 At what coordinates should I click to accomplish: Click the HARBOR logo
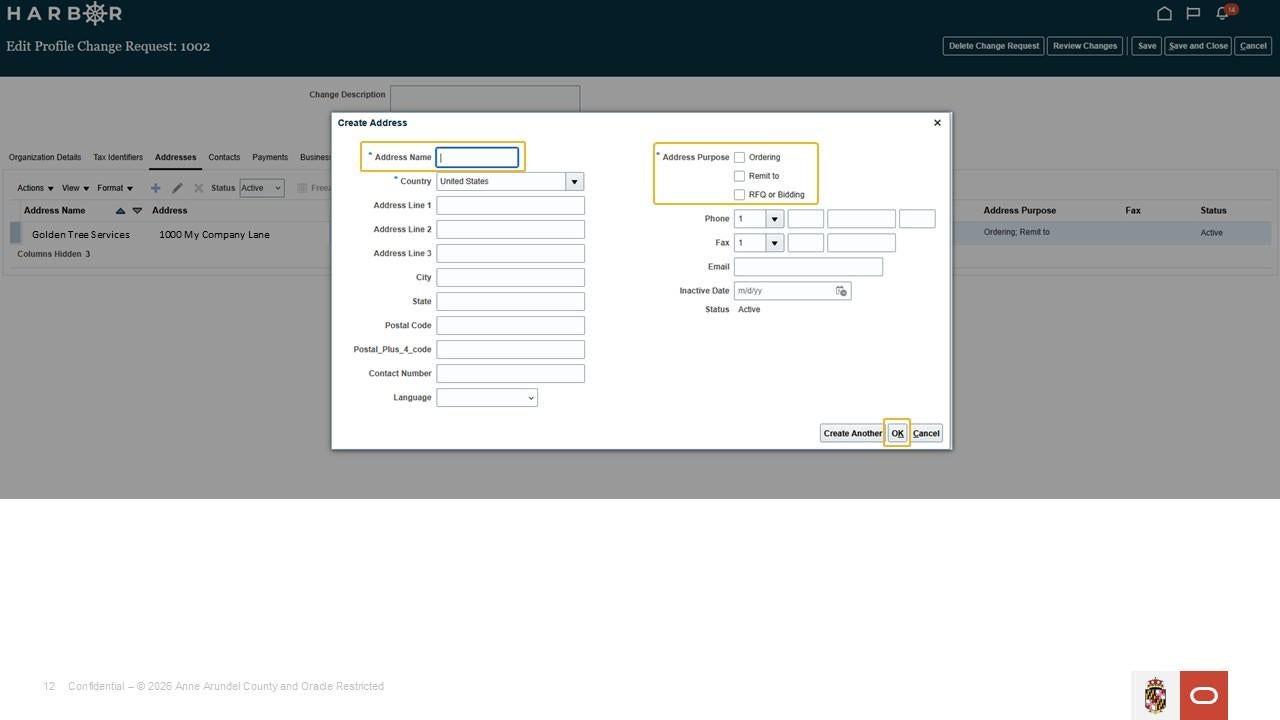(64, 13)
